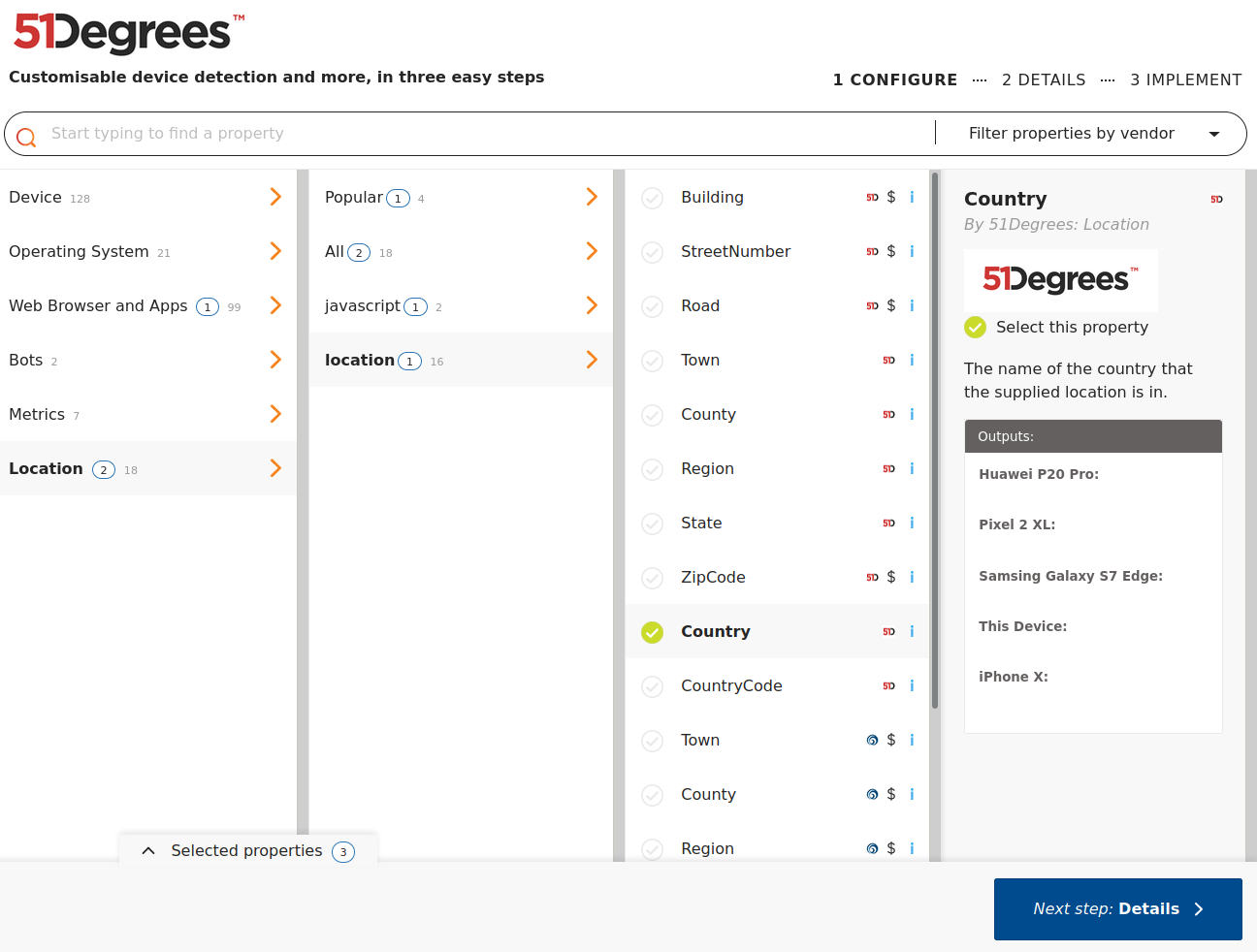
Task: Click the dollar icon on StreetNumber row
Action: pos(891,251)
